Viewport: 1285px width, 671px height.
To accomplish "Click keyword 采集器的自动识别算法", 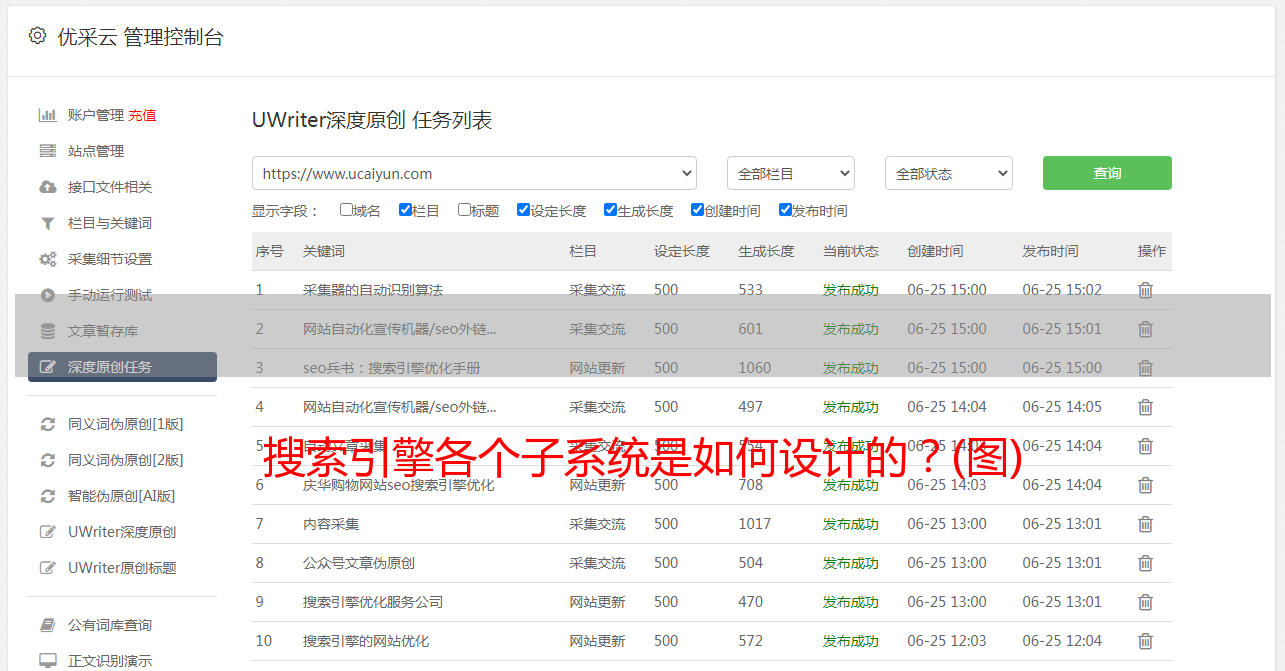I will (373, 290).
